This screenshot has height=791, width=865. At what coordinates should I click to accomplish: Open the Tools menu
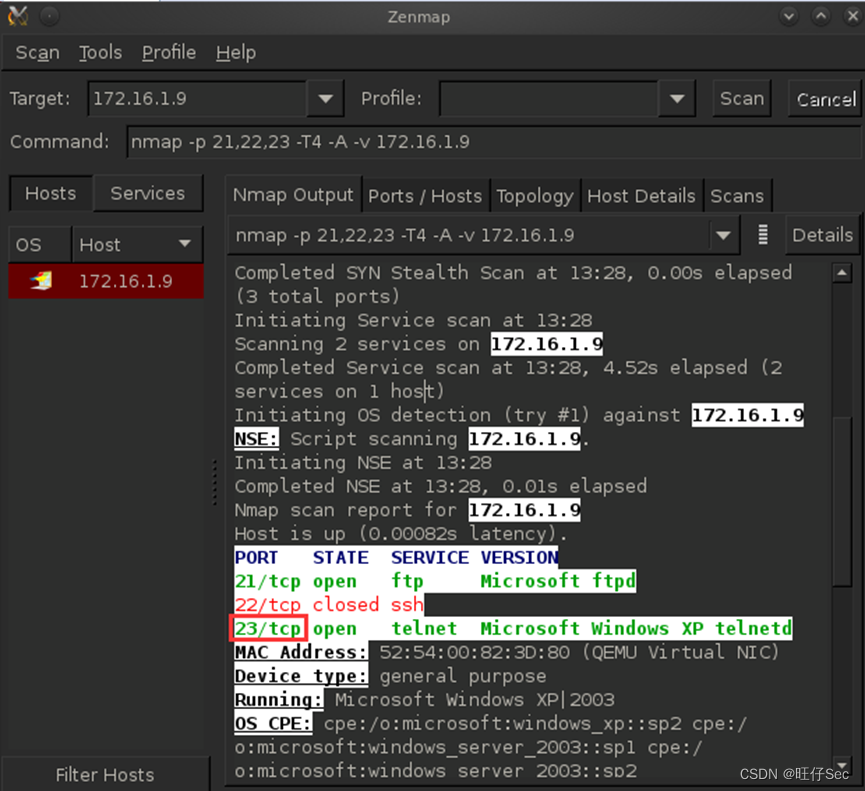[100, 53]
